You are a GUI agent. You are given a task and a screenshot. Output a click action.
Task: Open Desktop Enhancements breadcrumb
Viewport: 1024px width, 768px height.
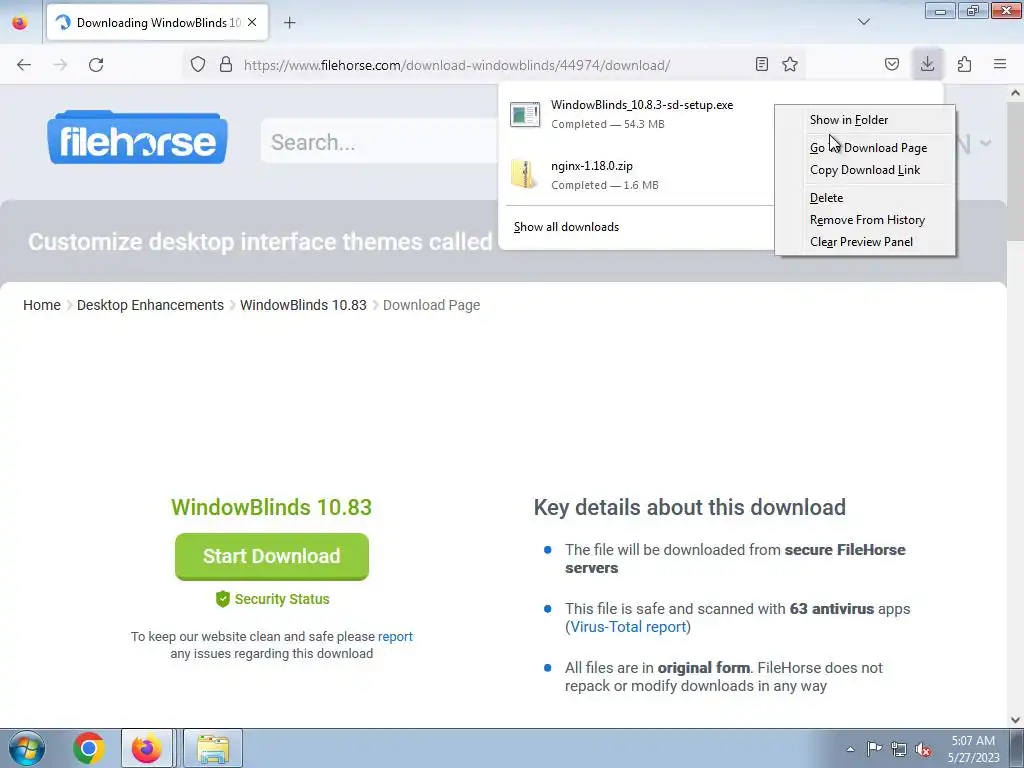pyautogui.click(x=150, y=305)
